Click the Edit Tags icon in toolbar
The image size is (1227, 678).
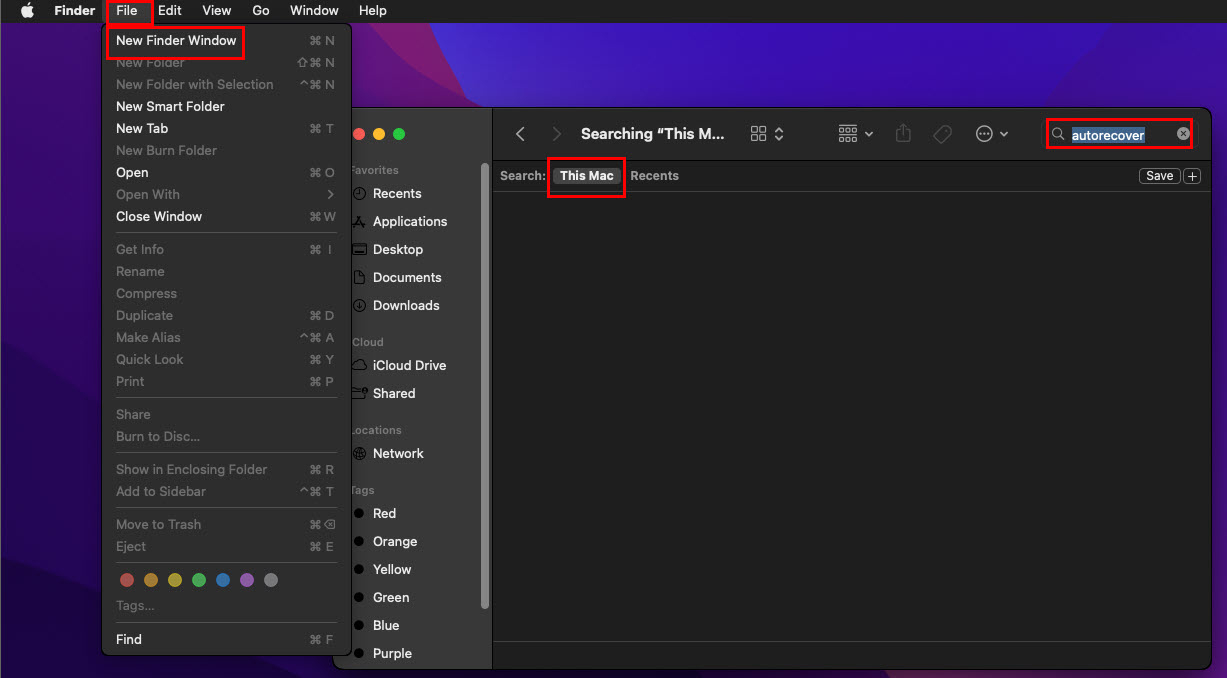pos(942,134)
